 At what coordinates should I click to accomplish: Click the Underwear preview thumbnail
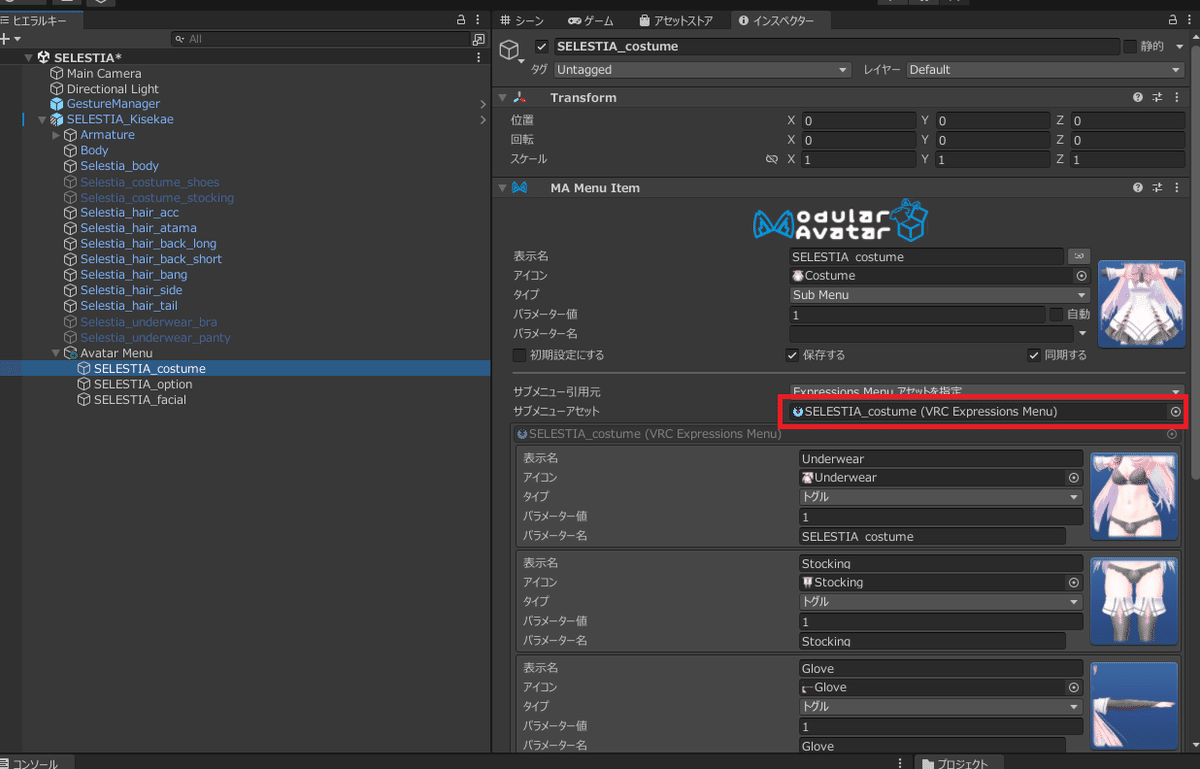click(x=1134, y=496)
